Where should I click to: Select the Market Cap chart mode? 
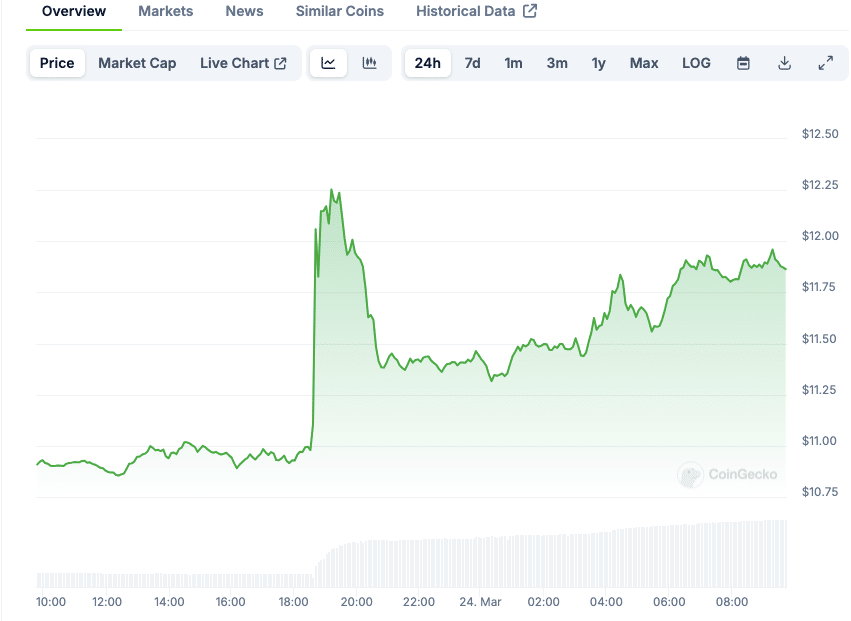tap(137, 63)
